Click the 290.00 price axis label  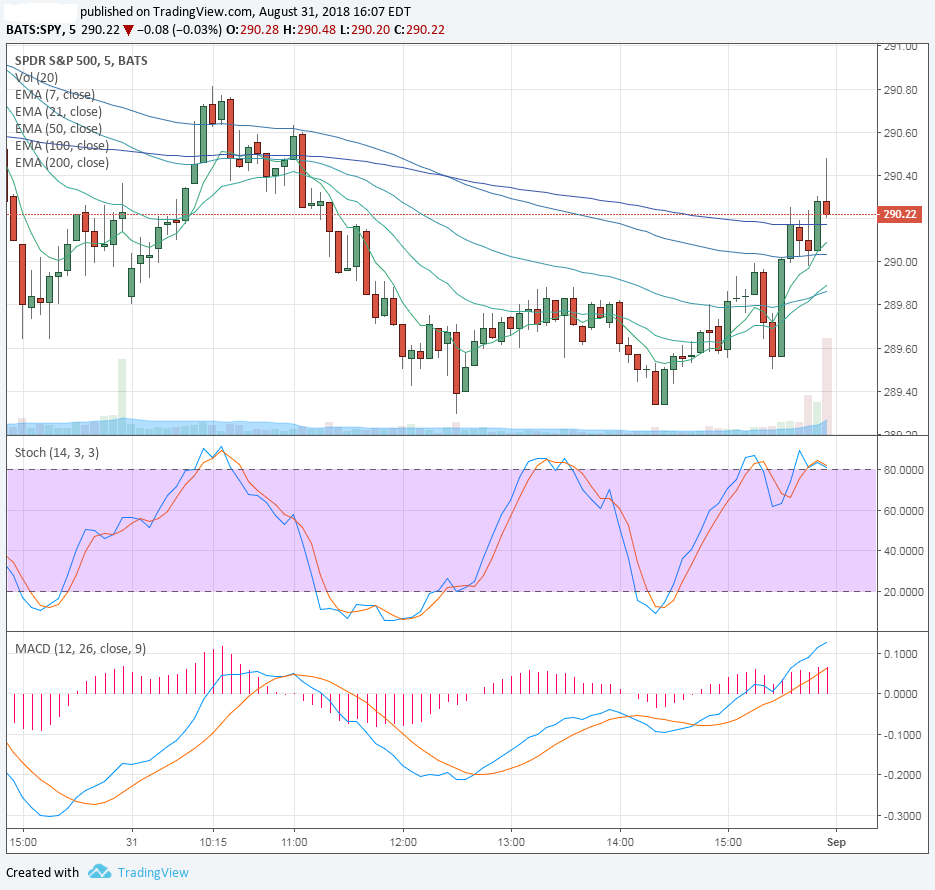900,262
